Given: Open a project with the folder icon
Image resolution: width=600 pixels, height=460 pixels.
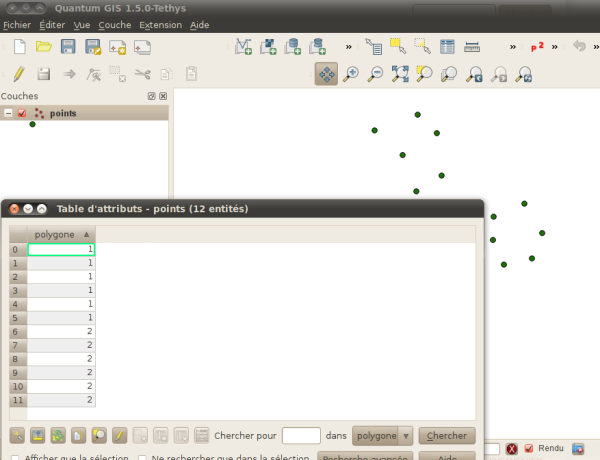Looking at the screenshot, I should (x=44, y=46).
